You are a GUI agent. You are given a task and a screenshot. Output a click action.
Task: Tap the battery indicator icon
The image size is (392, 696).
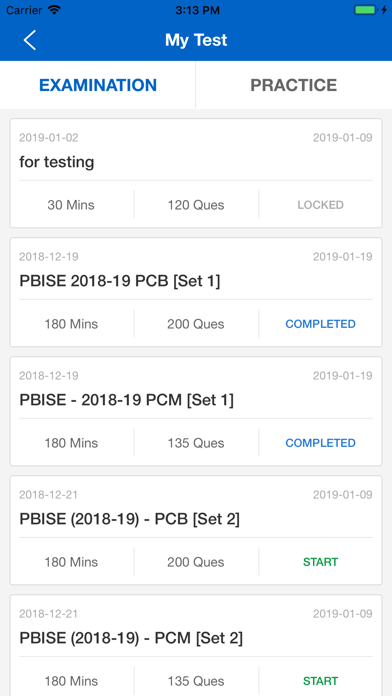[365, 10]
